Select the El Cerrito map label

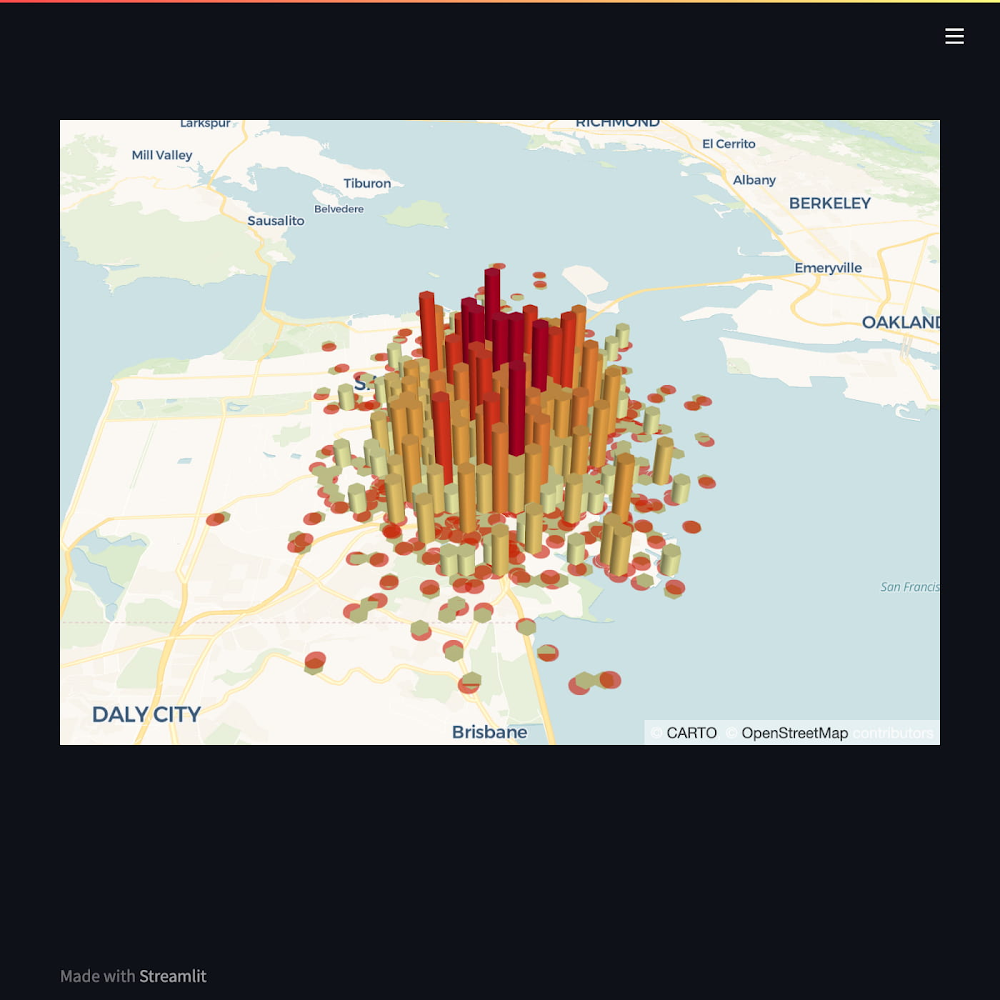click(x=729, y=144)
